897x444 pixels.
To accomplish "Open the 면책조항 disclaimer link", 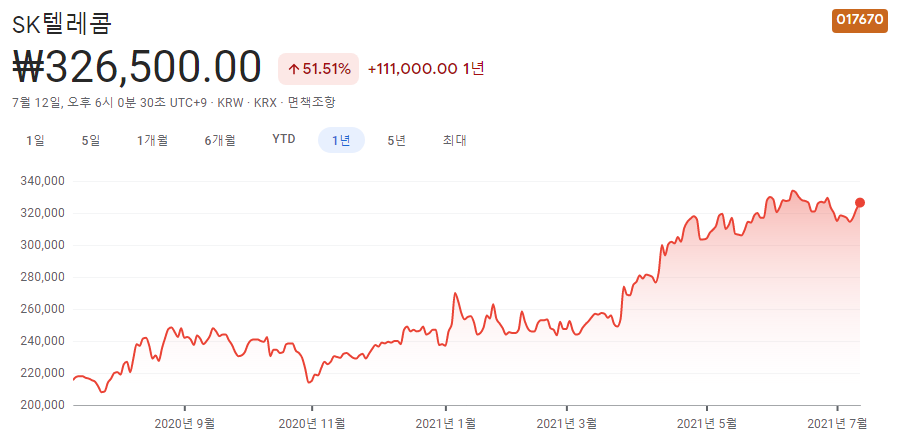I will click(311, 103).
